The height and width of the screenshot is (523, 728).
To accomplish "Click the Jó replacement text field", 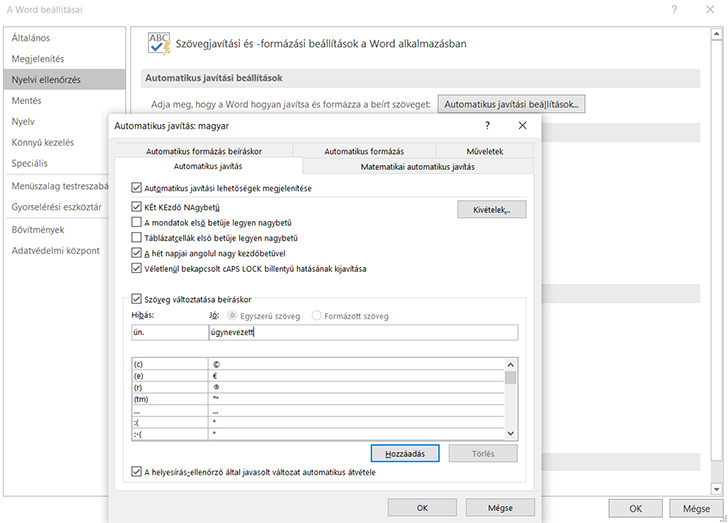I will click(362, 333).
